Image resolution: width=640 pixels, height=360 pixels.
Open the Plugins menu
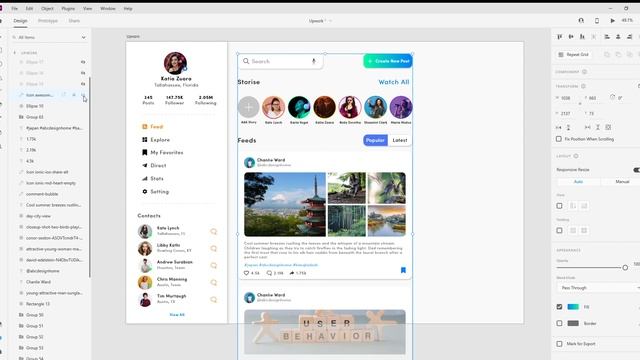point(68,8)
